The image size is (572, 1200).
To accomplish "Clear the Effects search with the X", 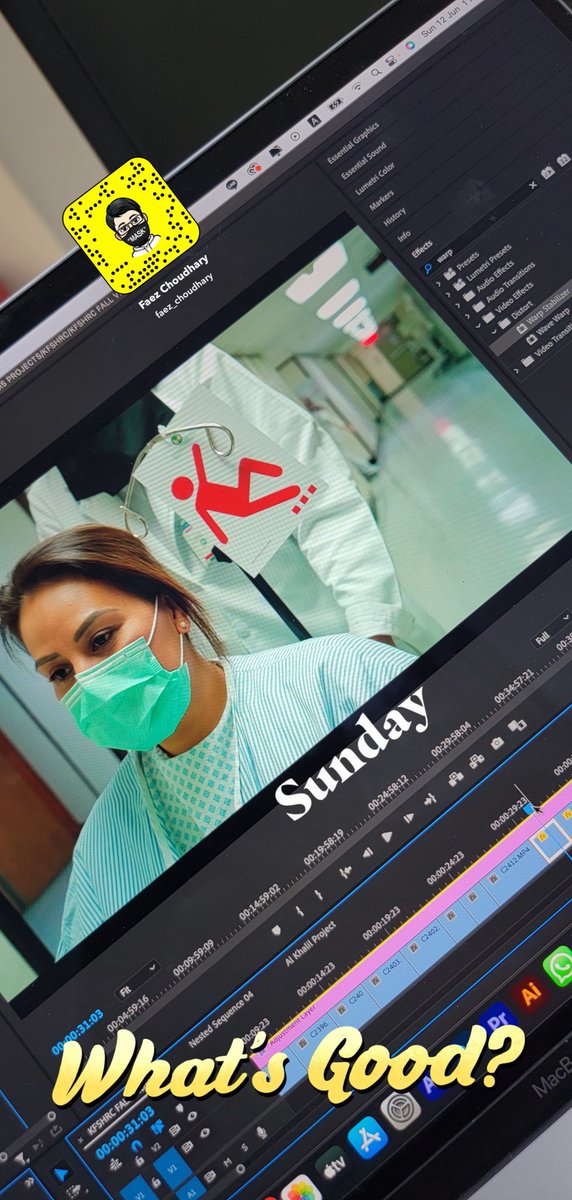I will point(534,183).
